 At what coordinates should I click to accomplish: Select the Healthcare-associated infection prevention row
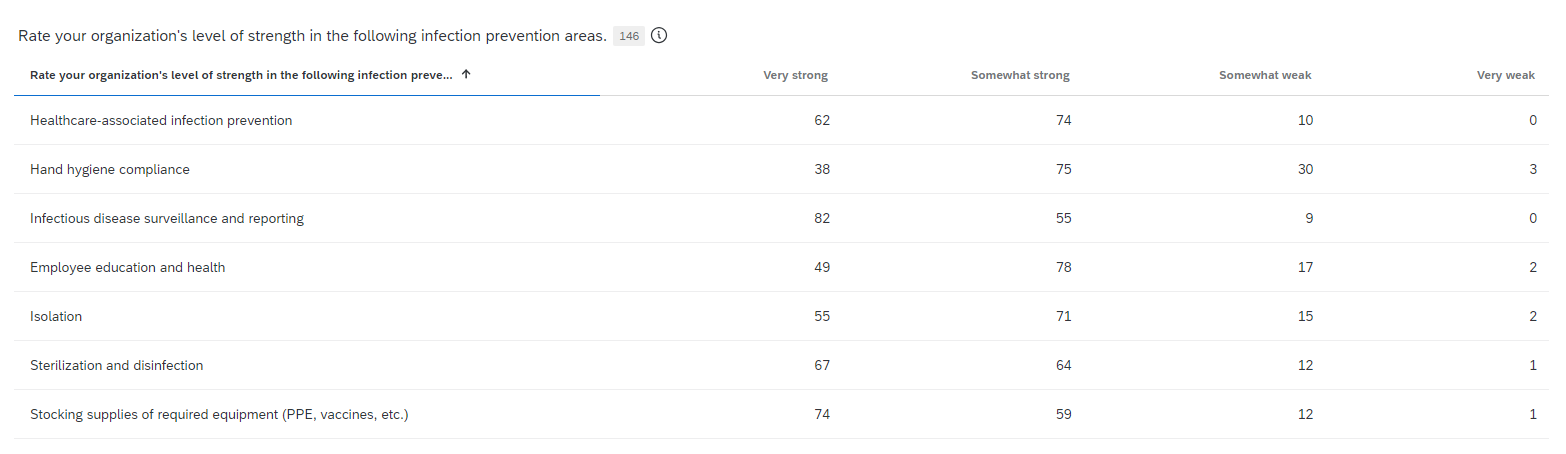(x=782, y=120)
